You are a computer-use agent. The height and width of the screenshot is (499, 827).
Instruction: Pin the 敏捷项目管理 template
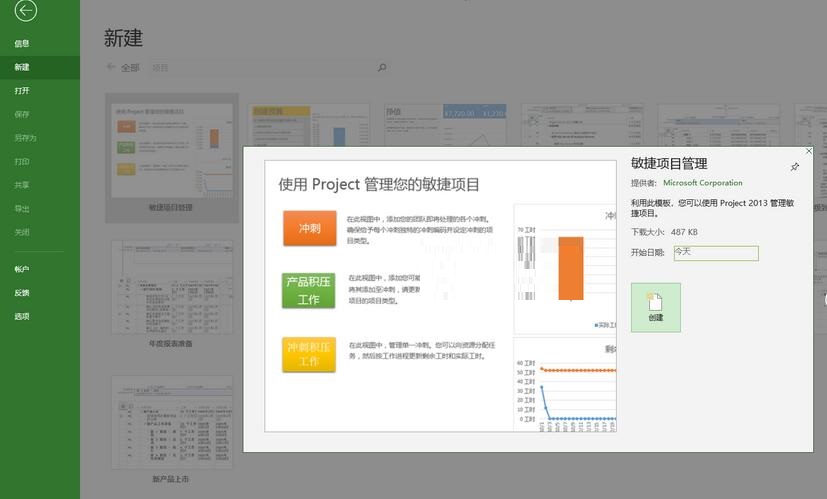tap(795, 167)
